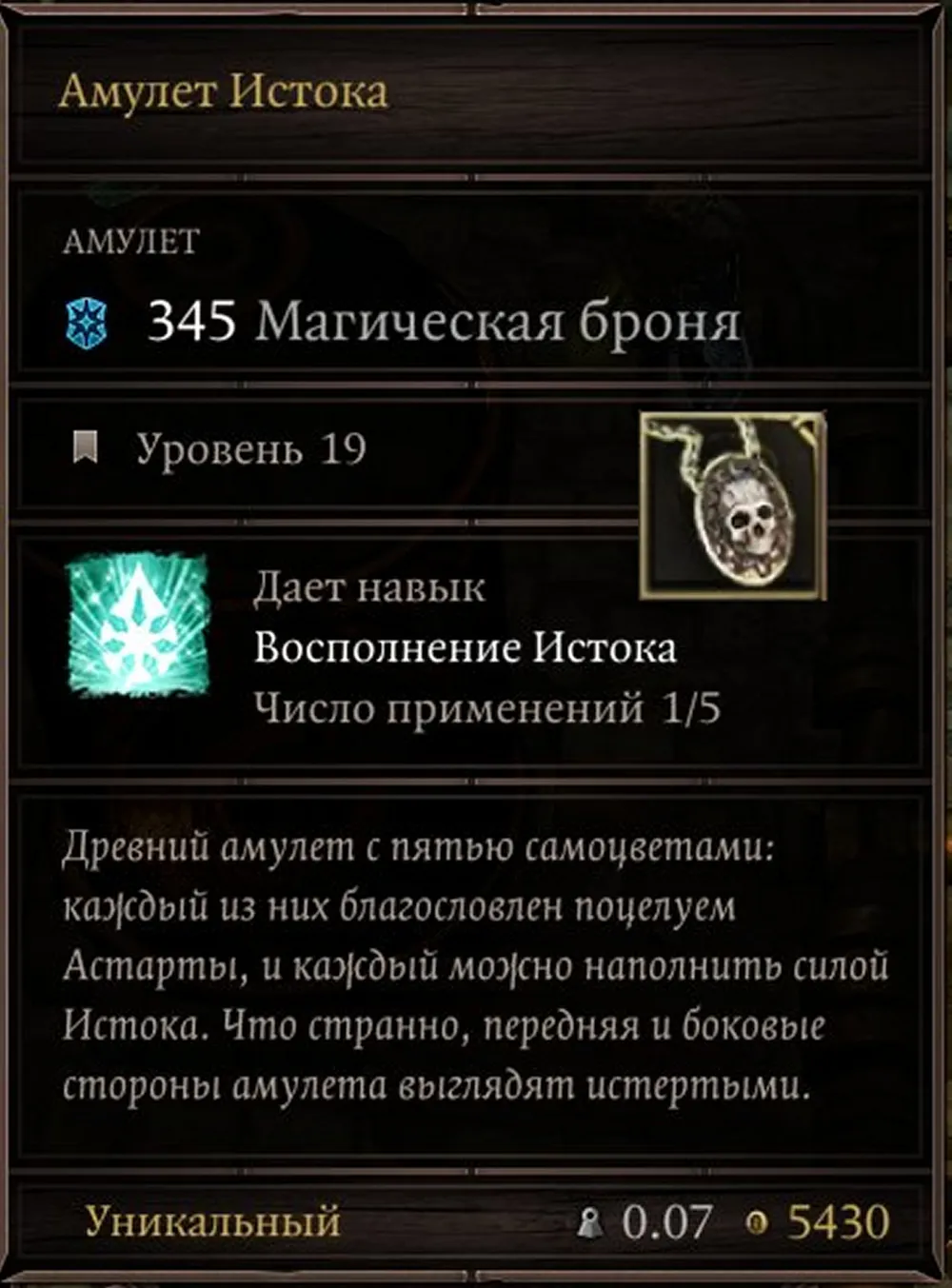This screenshot has height=1288, width=952.
Task: Click the level bookmark icon
Action: pyautogui.click(x=87, y=446)
